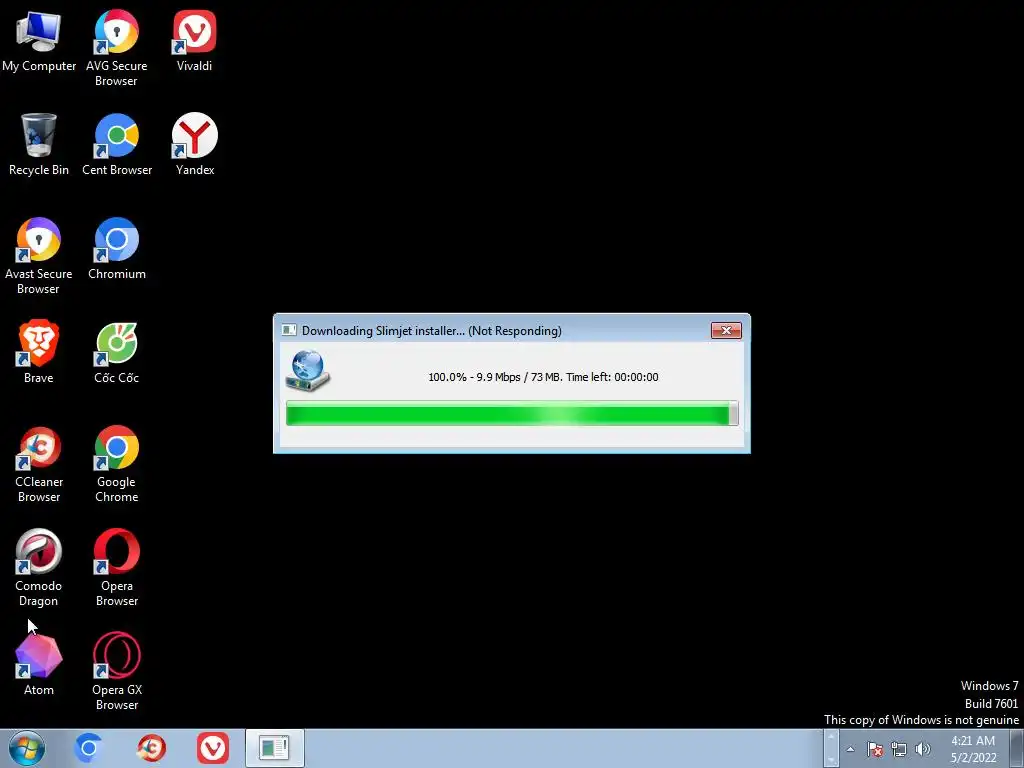Image resolution: width=1024 pixels, height=768 pixels.
Task: Open the Action Center flag icon
Action: (x=875, y=749)
